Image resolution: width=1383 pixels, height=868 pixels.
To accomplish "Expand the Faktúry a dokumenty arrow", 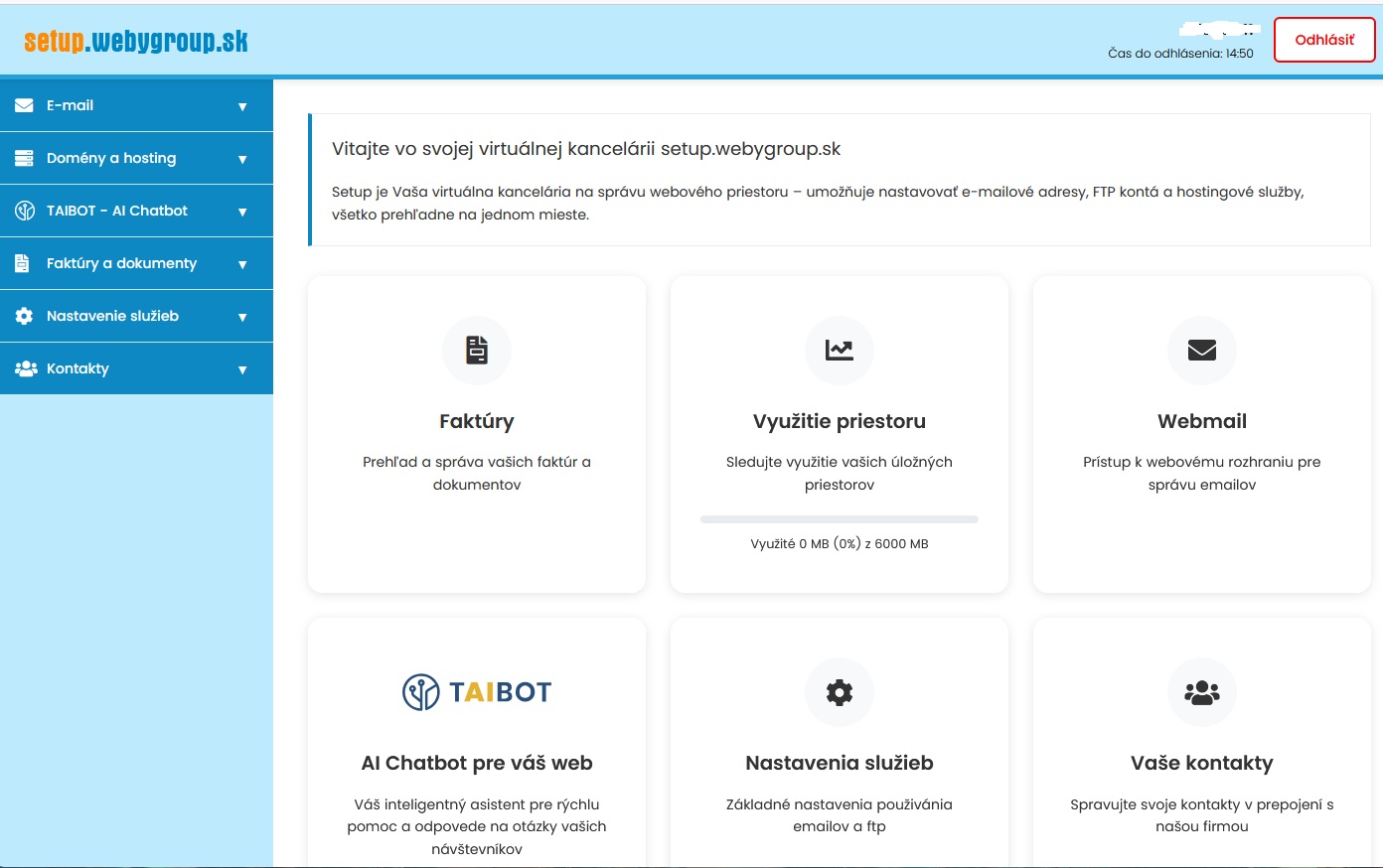I will [242, 264].
